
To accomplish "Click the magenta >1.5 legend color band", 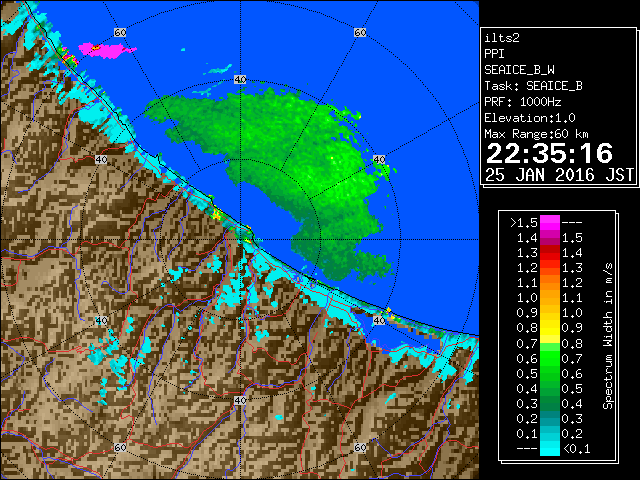I will 549,223.
